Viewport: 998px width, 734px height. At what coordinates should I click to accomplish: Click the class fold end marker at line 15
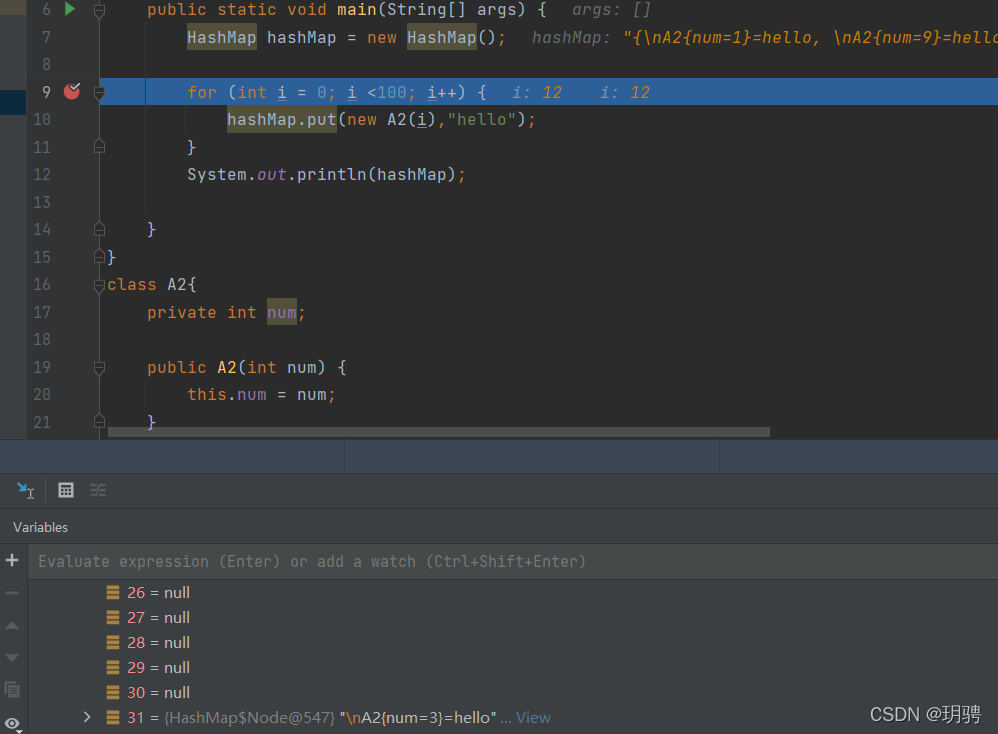[99, 257]
